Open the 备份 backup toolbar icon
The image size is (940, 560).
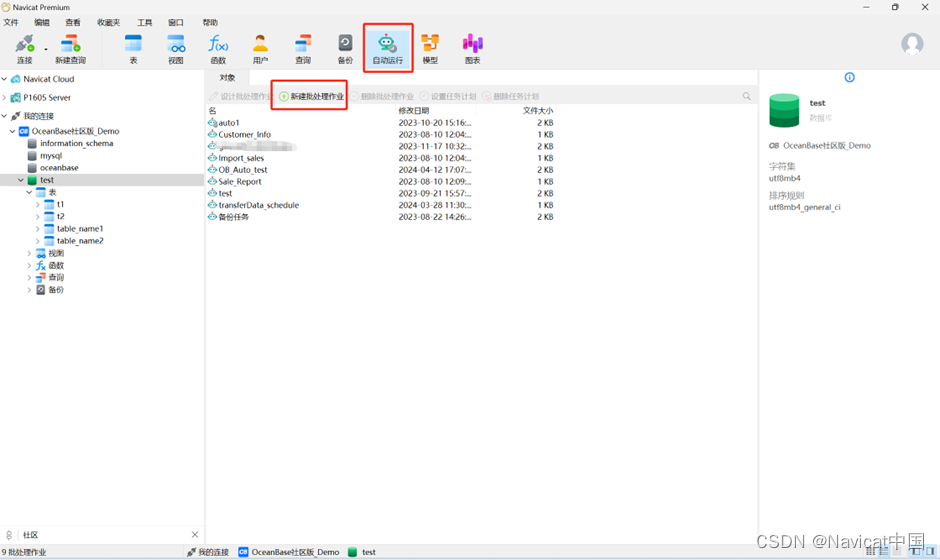345,49
